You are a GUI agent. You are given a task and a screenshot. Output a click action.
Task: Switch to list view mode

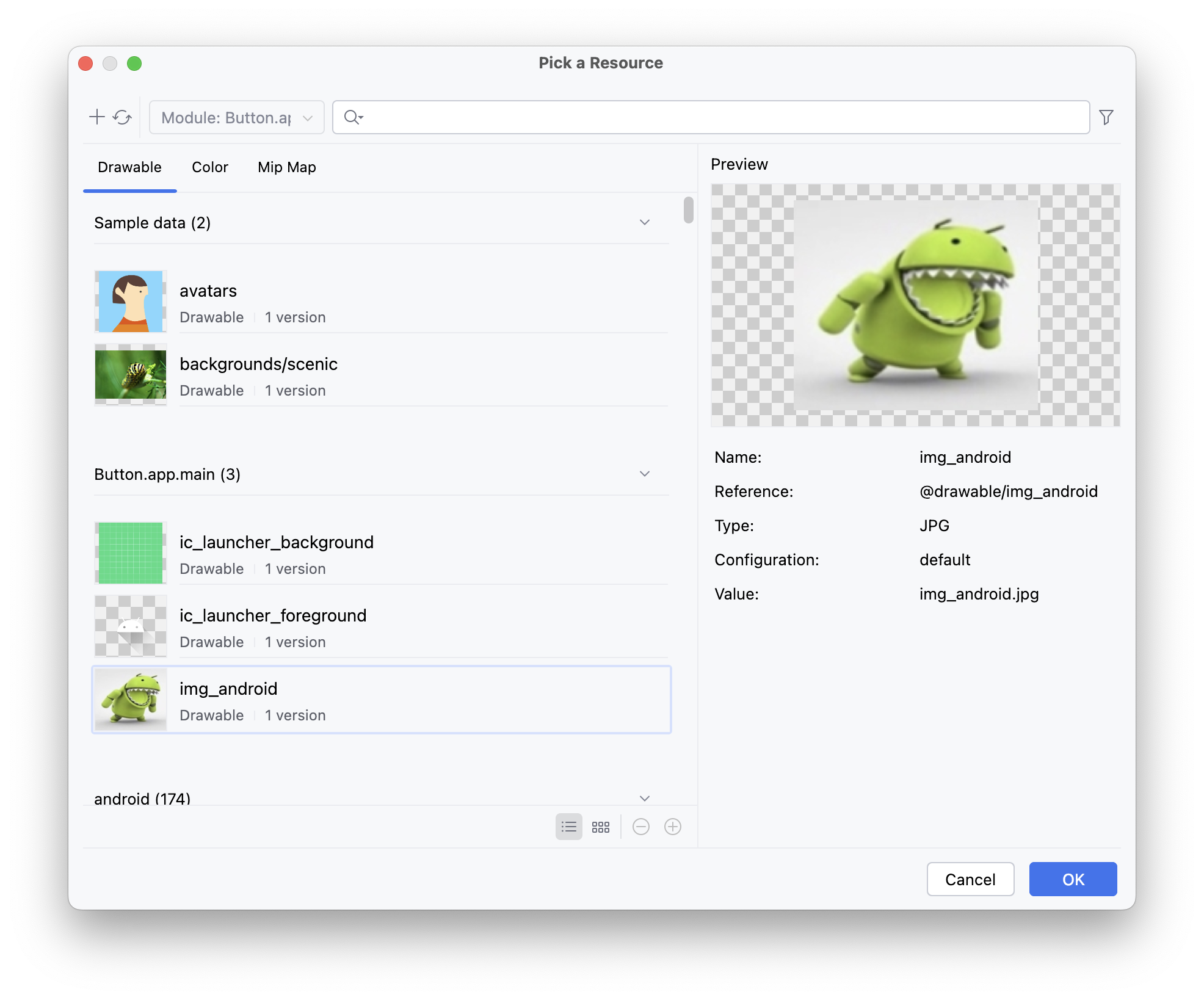click(568, 827)
